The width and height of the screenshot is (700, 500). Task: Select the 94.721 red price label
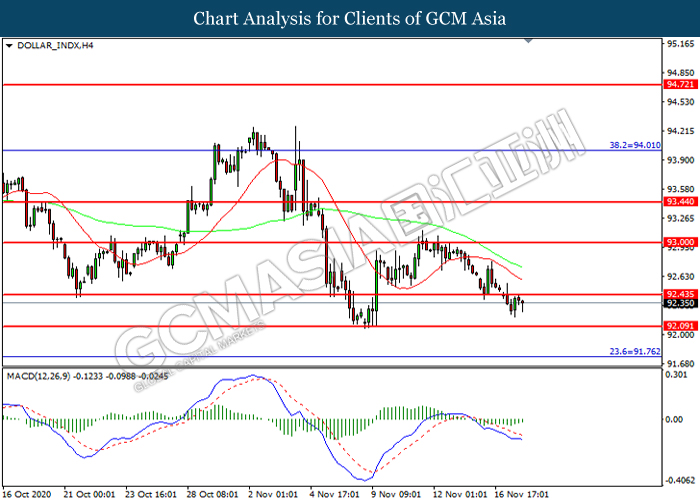680,84
